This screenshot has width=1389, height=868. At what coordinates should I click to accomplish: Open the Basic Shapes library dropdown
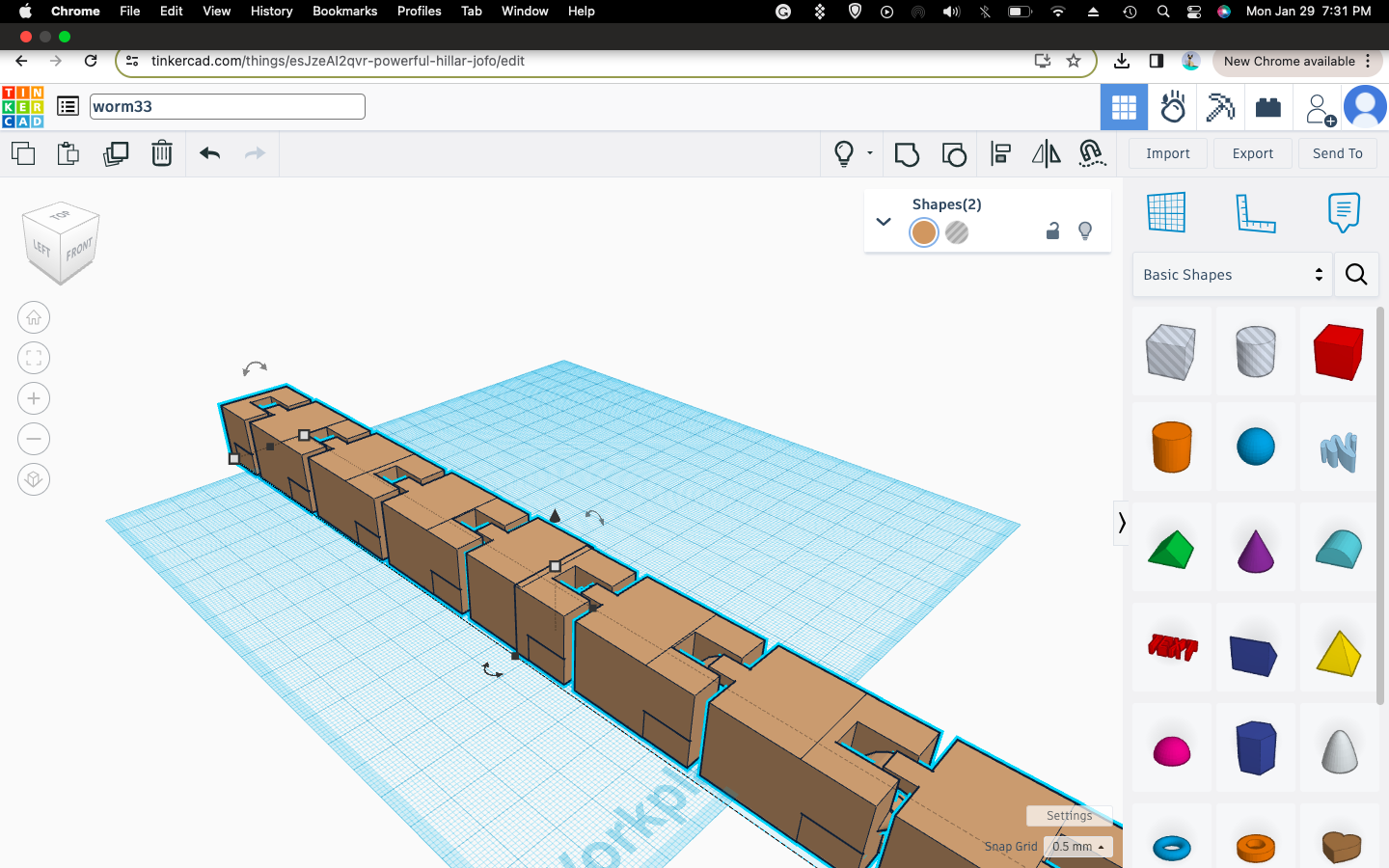[1232, 275]
